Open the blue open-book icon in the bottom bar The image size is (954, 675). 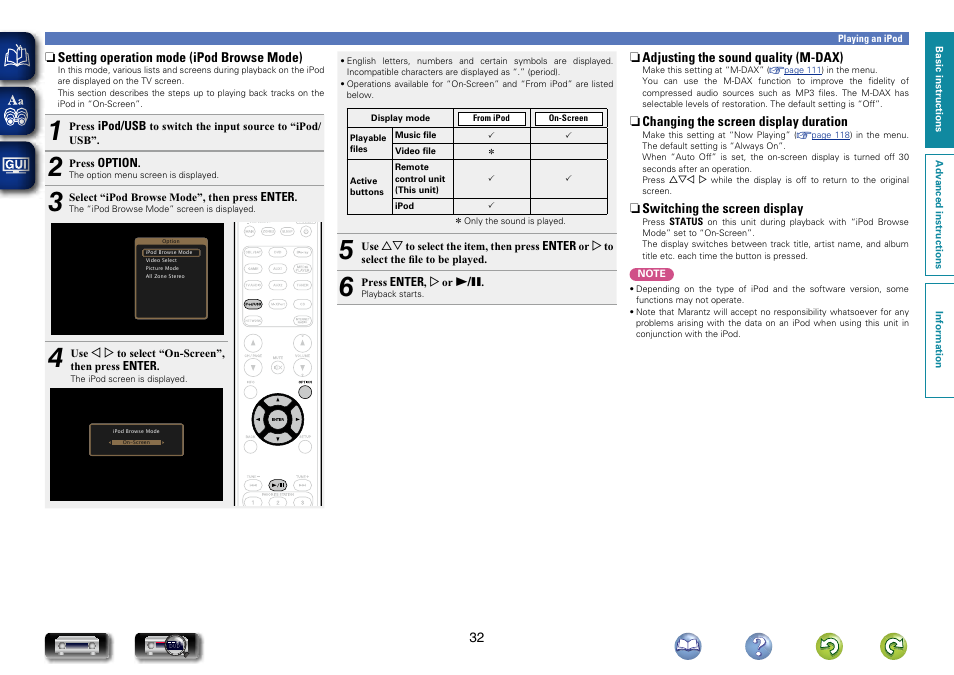(688, 646)
